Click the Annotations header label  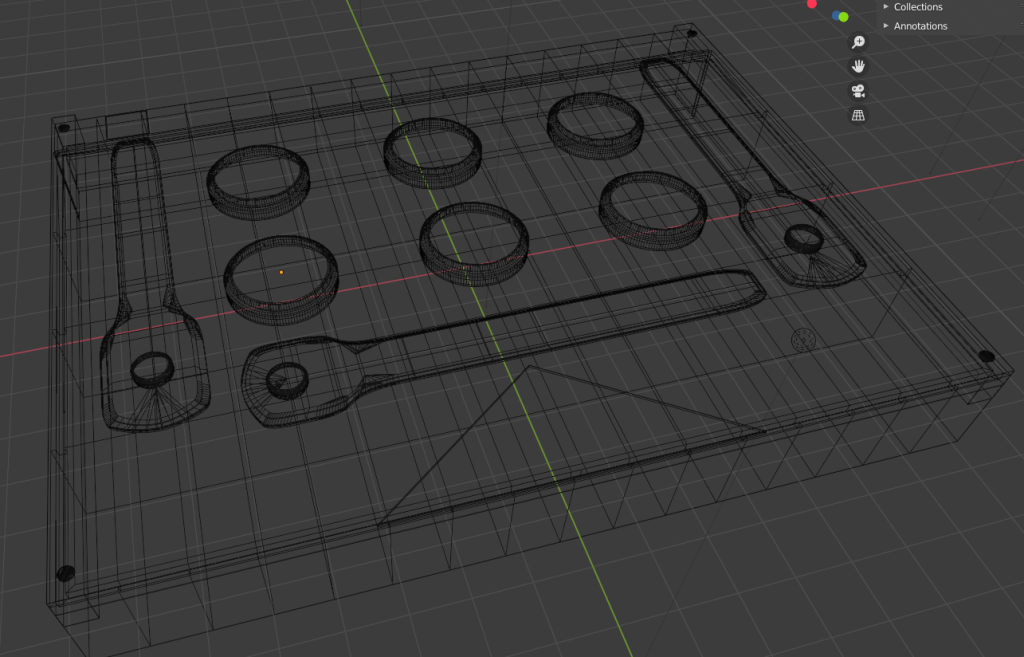pyautogui.click(x=920, y=25)
